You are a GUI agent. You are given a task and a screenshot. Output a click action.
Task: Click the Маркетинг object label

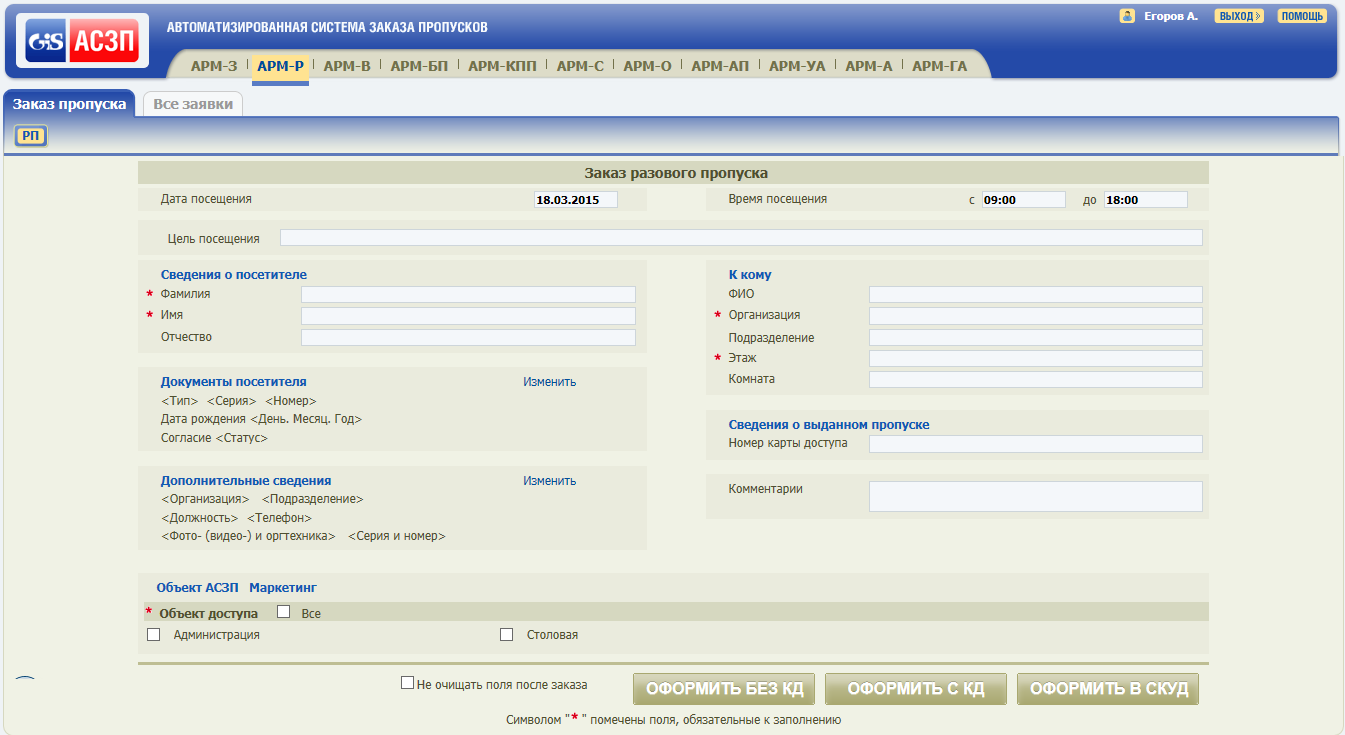pyautogui.click(x=283, y=588)
